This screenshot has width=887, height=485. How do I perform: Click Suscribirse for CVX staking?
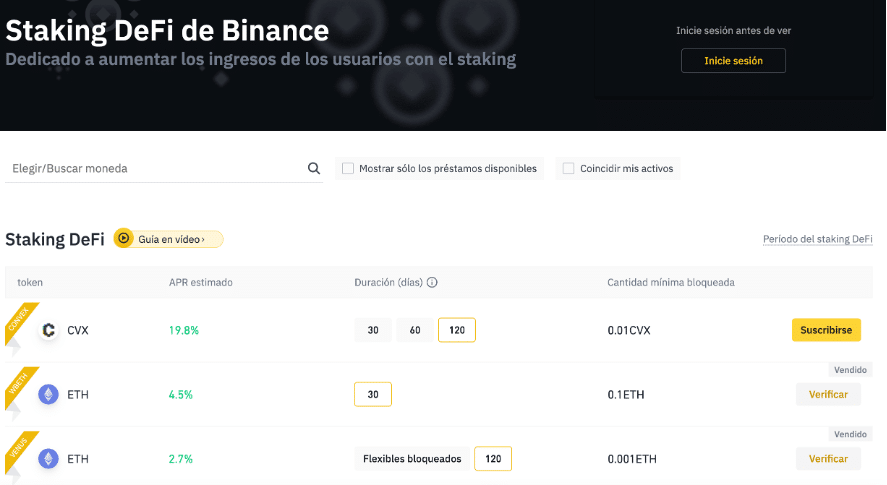coord(826,329)
